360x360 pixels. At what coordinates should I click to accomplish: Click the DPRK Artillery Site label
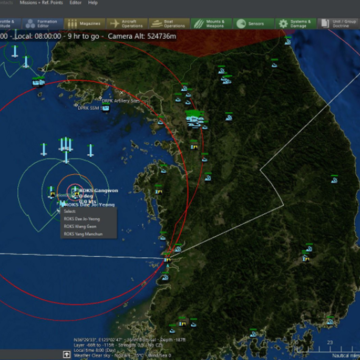[x=120, y=101]
